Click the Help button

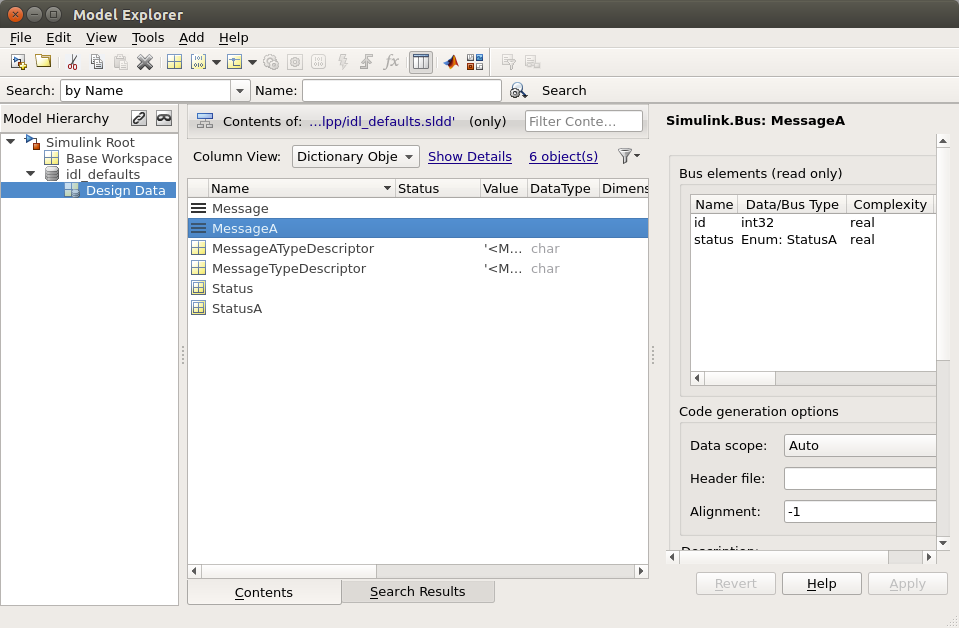pos(821,583)
